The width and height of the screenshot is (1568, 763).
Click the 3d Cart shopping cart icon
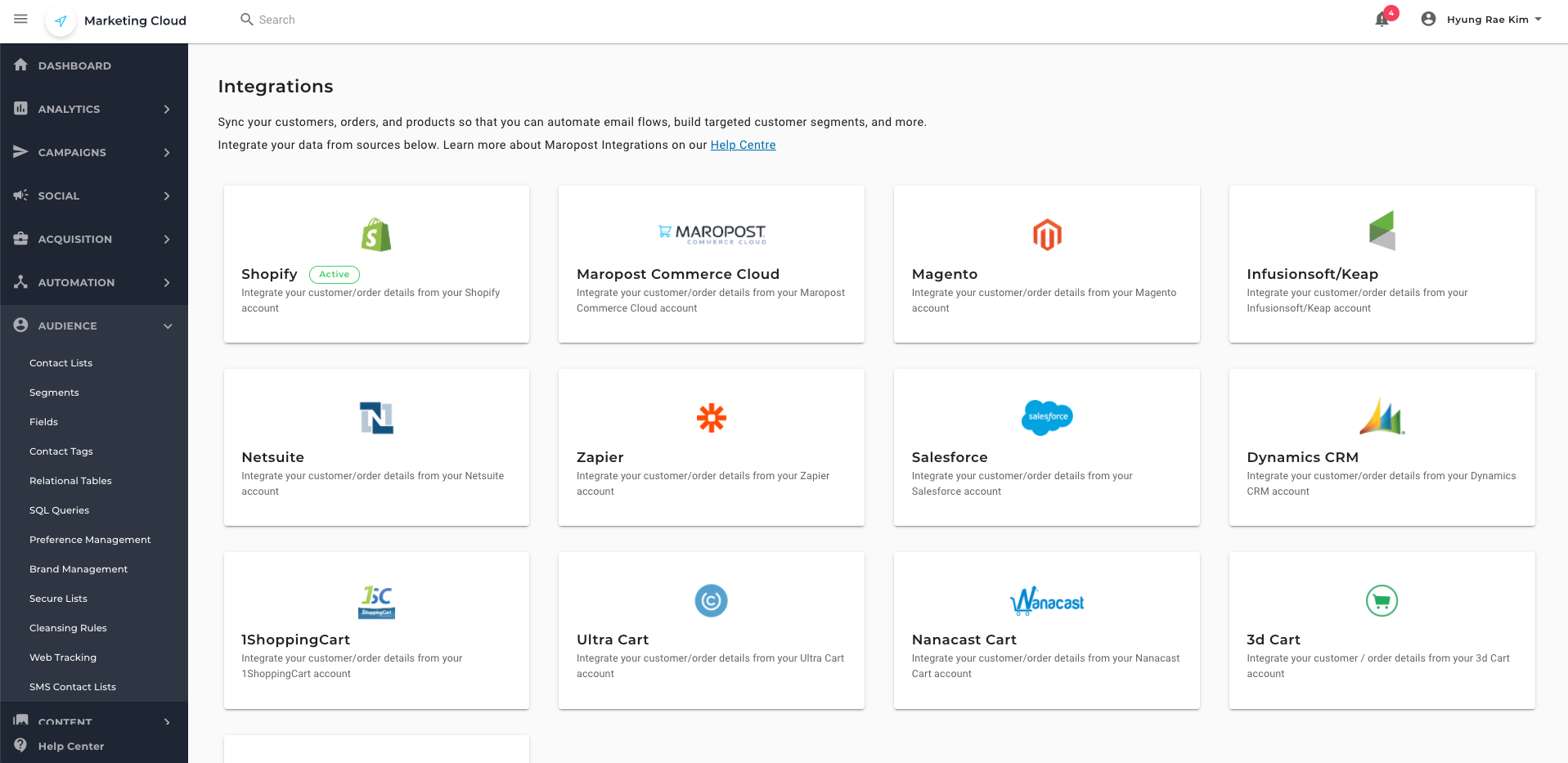[1382, 601]
